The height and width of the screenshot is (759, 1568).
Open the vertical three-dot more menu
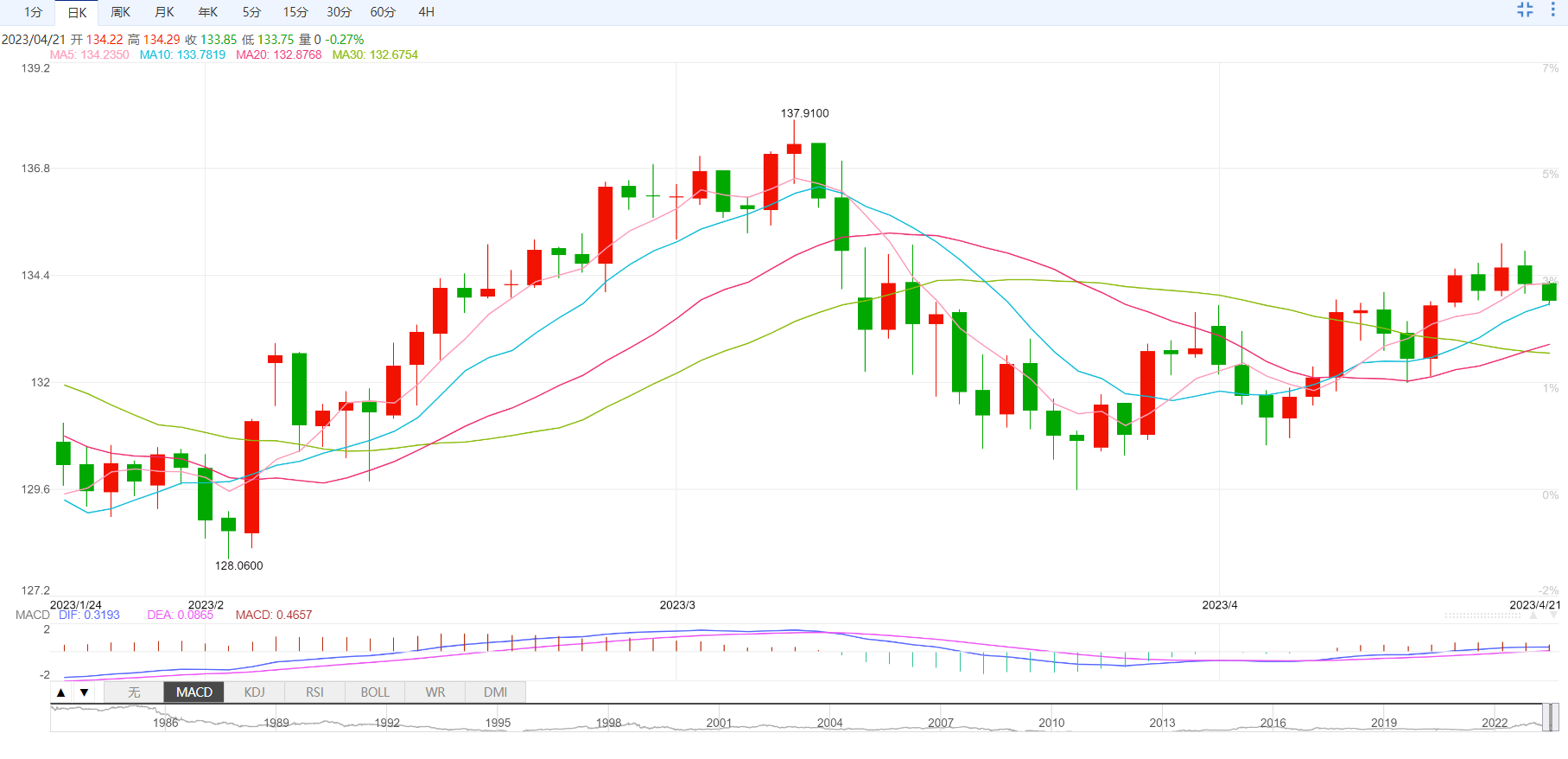1552,10
